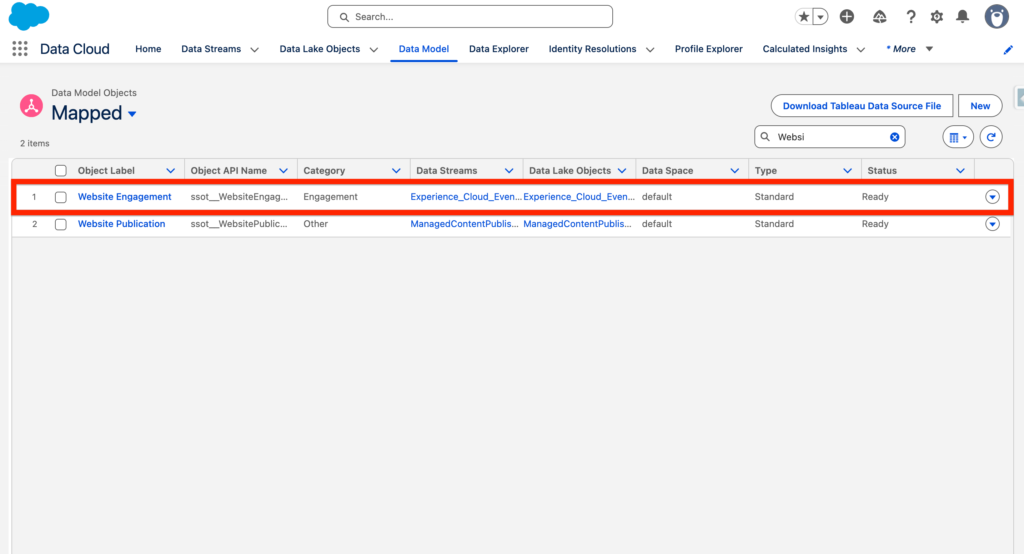This screenshot has height=554, width=1024.
Task: Clear the Websi list search text
Action: coord(895,137)
